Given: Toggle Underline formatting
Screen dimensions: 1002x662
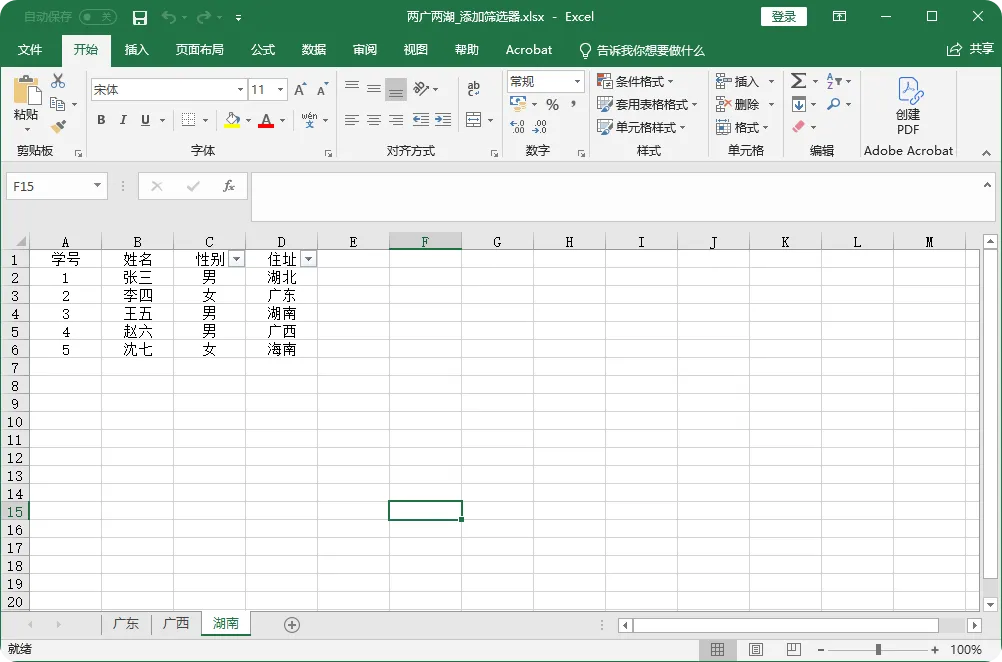Looking at the screenshot, I should (146, 119).
